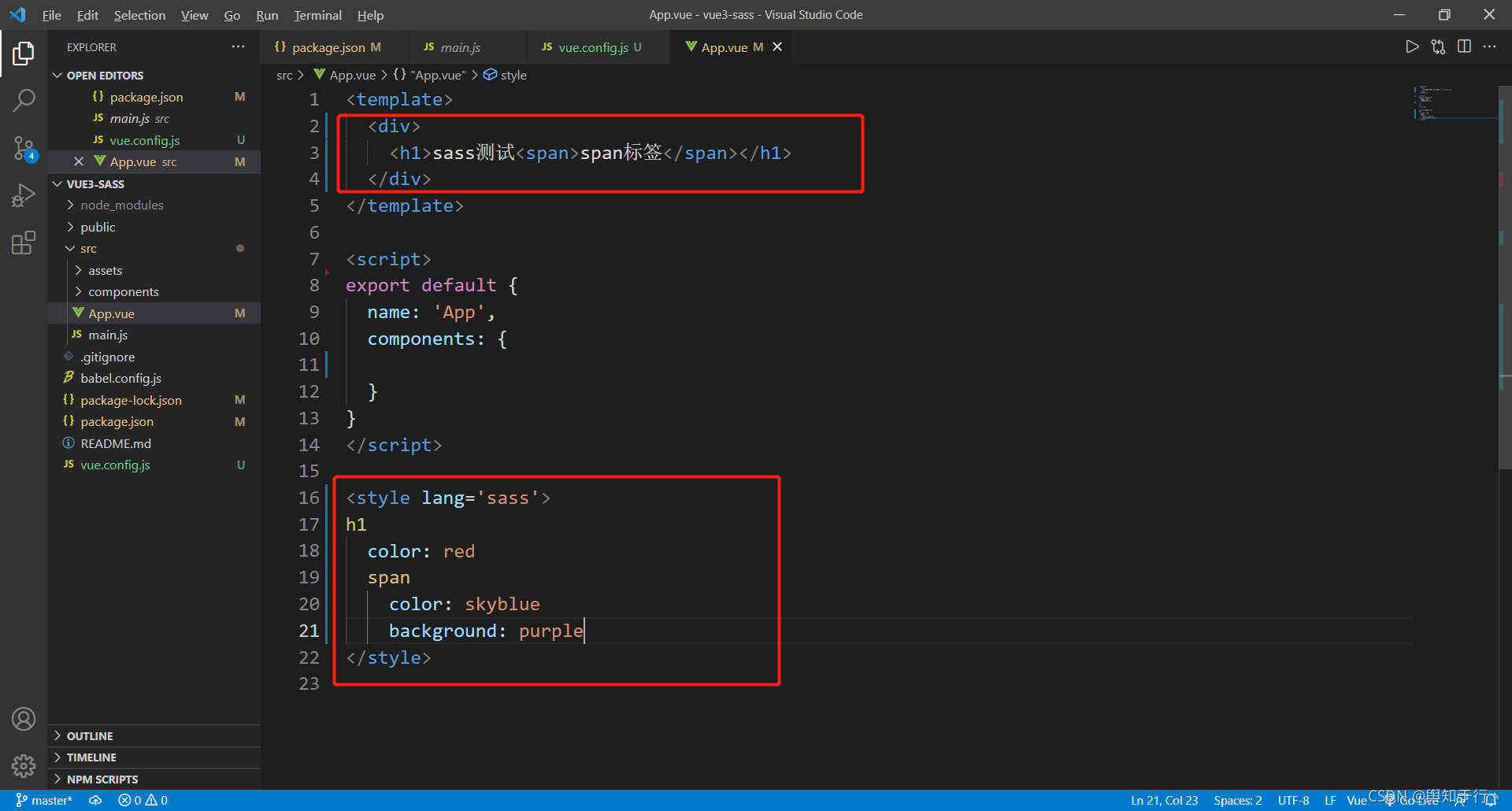Split the editor right
The height and width of the screenshot is (811, 1512).
(x=1464, y=47)
